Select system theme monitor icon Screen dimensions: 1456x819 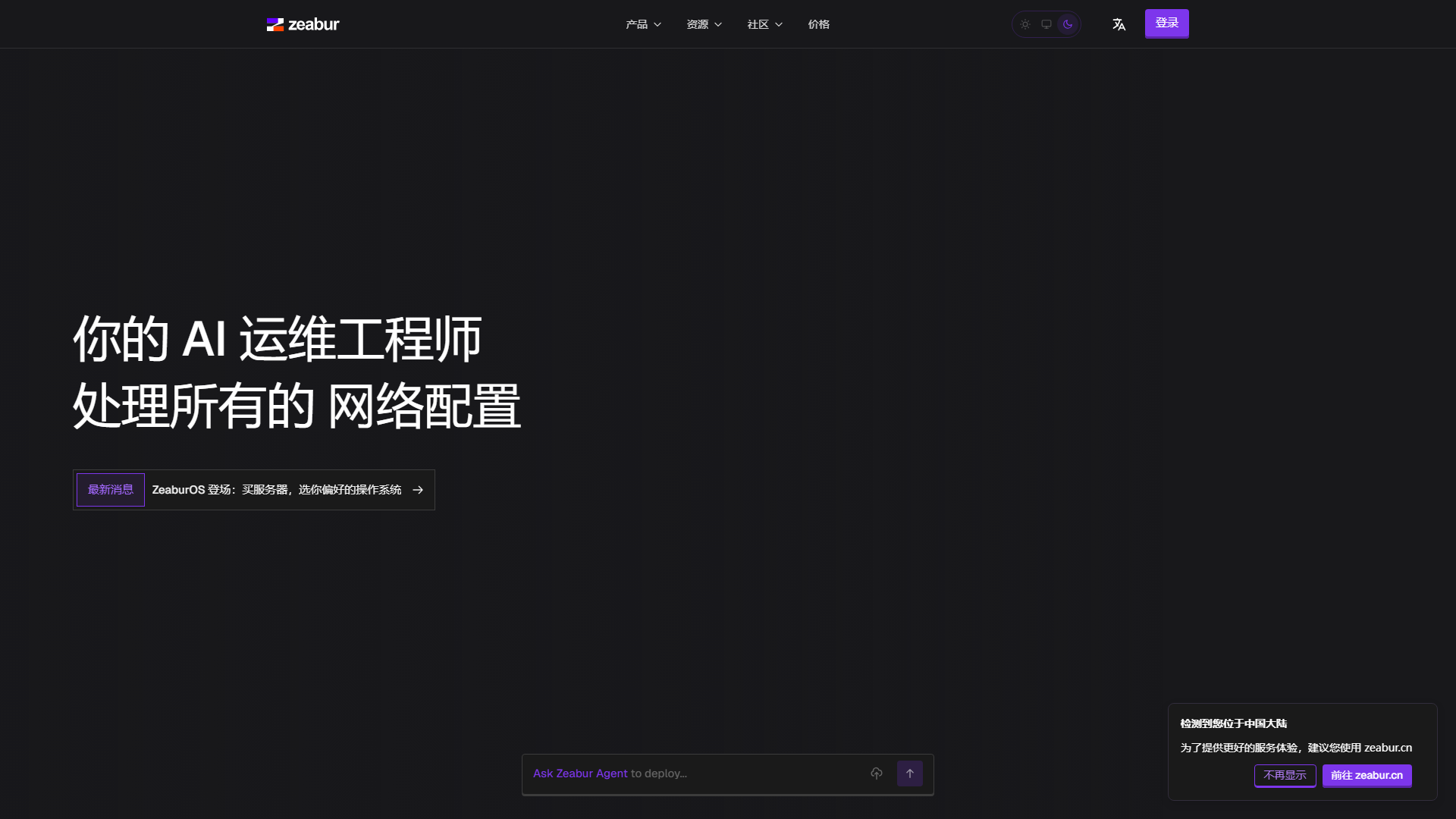(1046, 24)
